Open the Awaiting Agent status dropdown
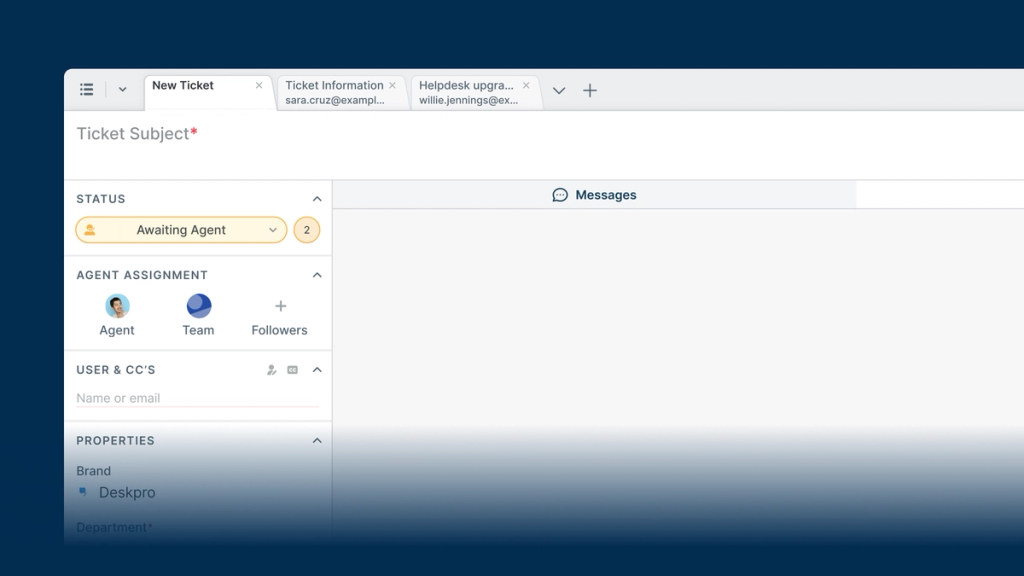 point(182,230)
